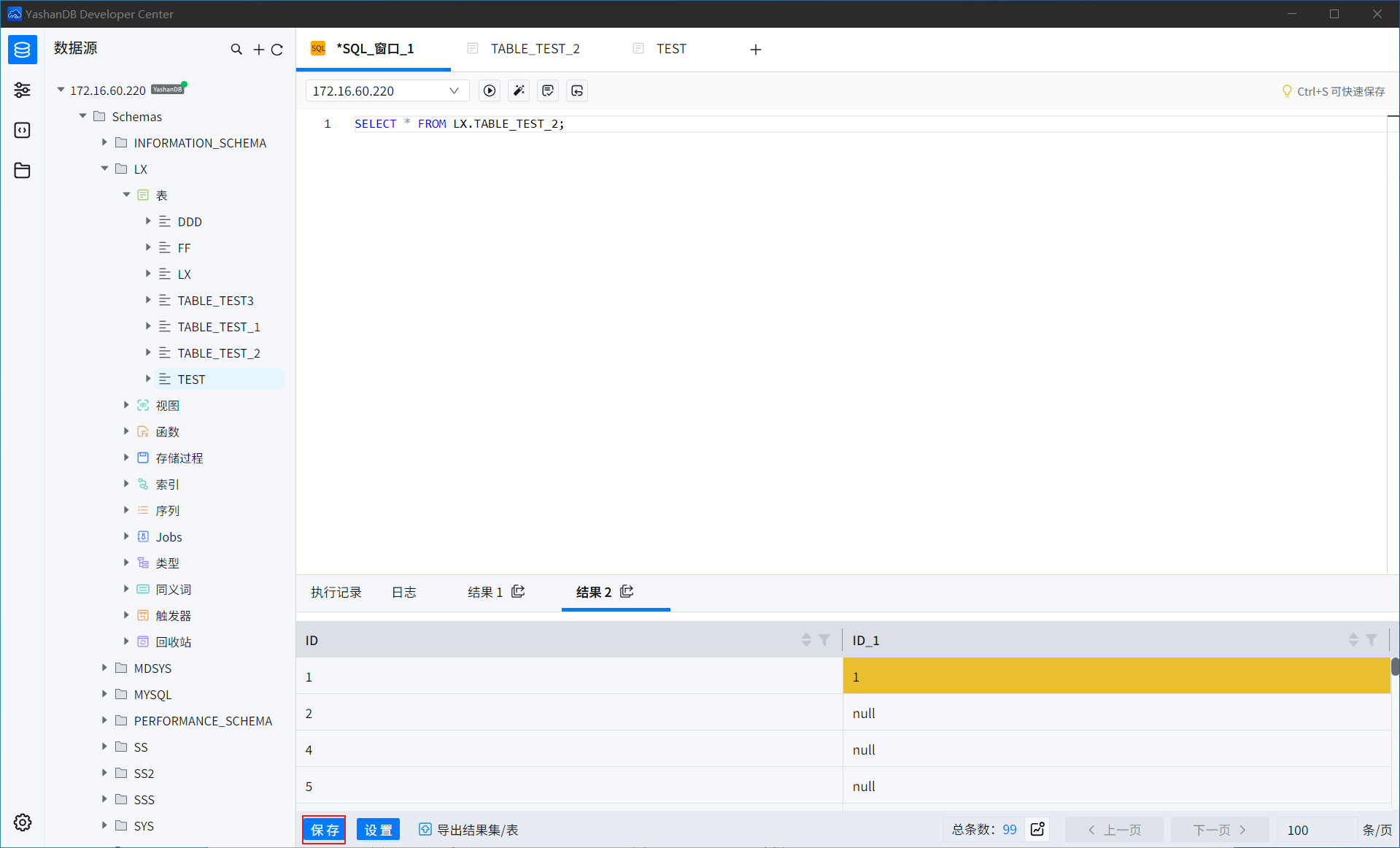The width and height of the screenshot is (1400, 848).
Task: Collapse the LX schema folder
Action: 104,169
